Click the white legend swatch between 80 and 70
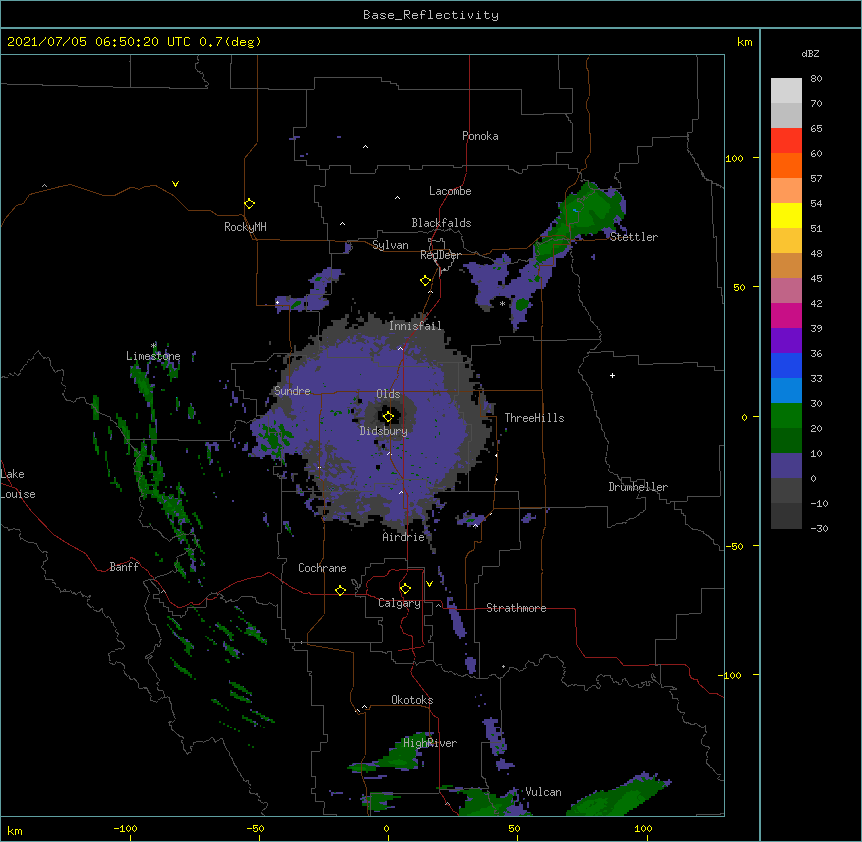Viewport: 862px width, 842px height. click(x=786, y=91)
